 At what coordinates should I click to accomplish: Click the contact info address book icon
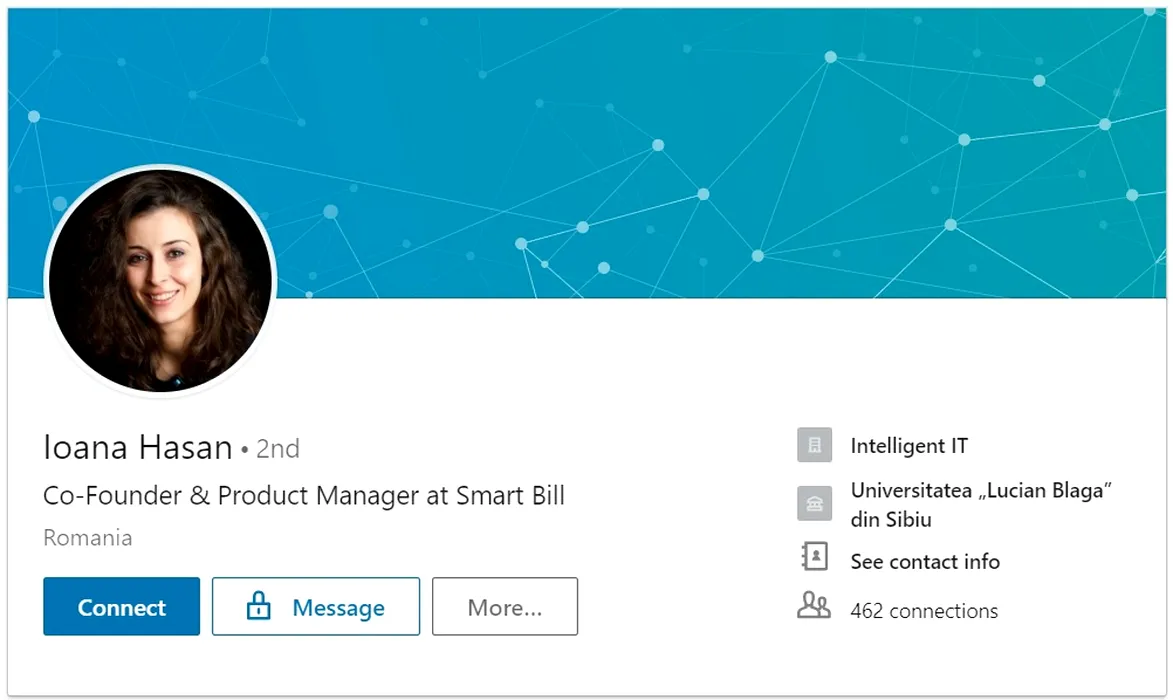tap(814, 557)
